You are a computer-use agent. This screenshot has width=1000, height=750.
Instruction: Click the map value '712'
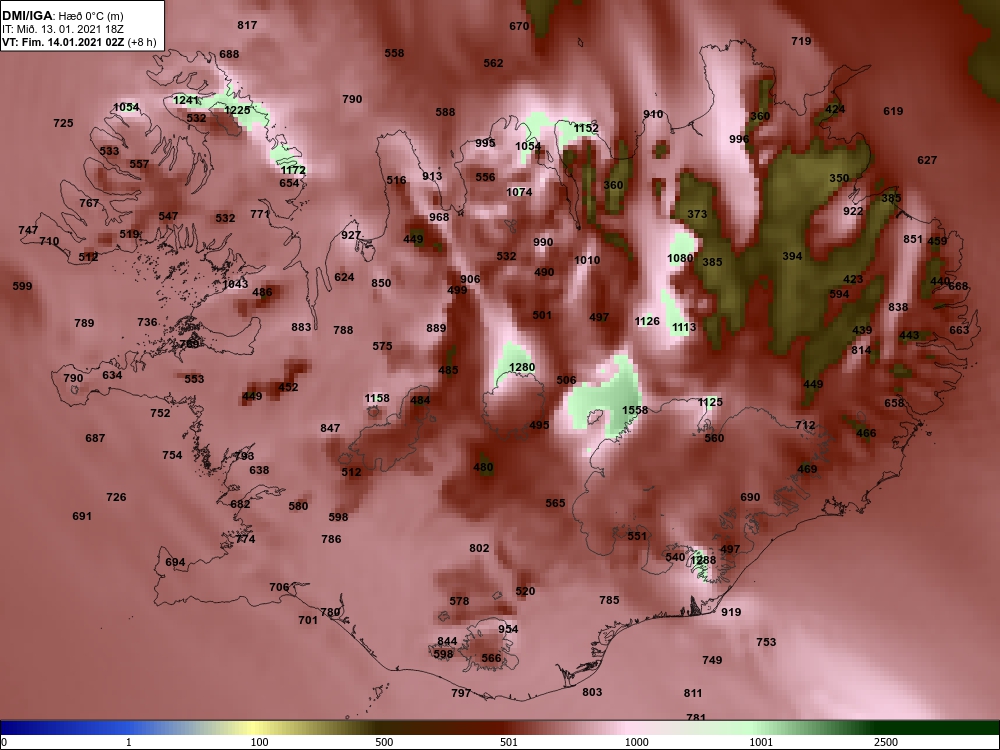tap(805, 425)
